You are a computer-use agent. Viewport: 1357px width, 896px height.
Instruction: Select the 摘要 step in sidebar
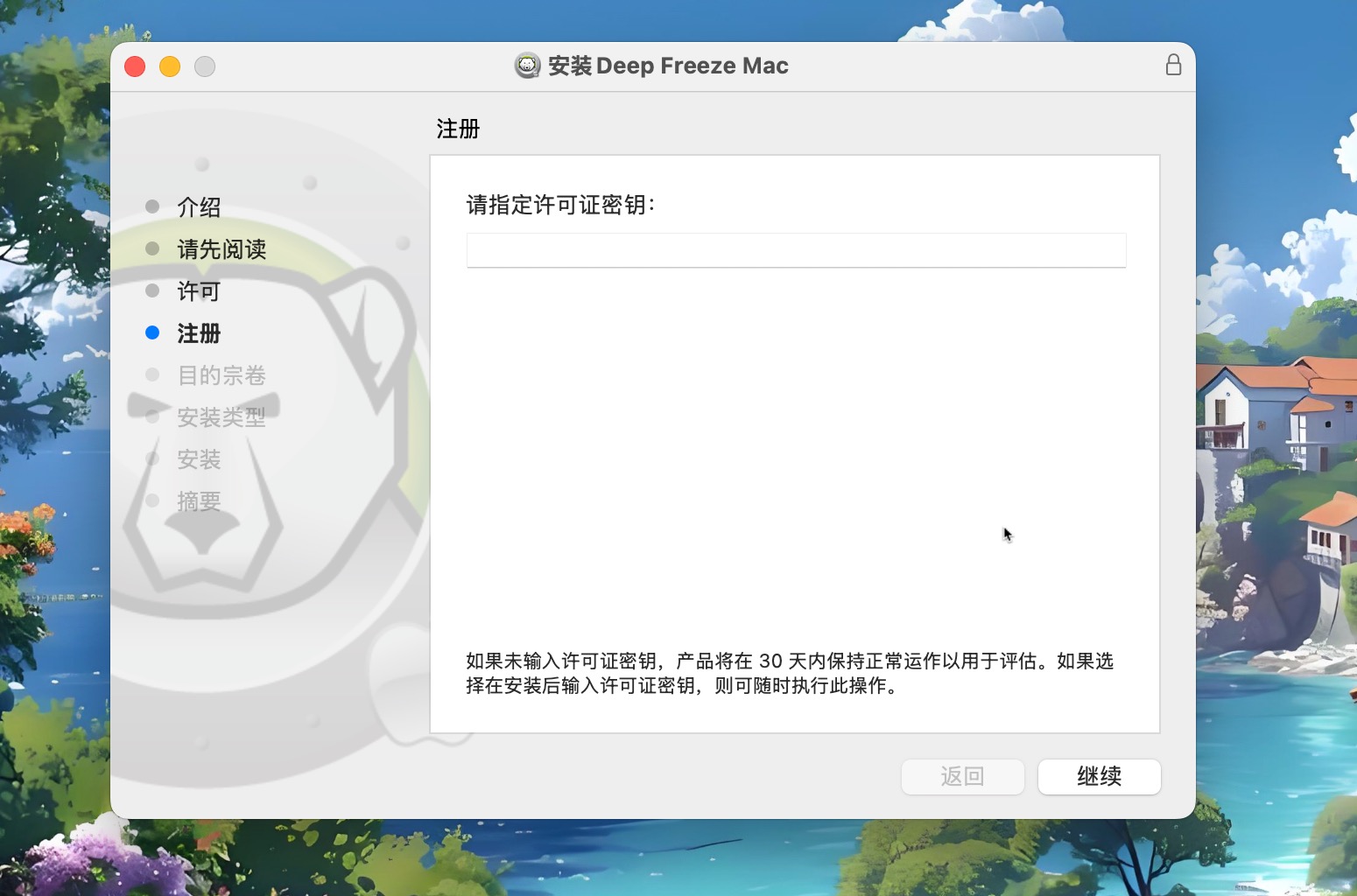[x=199, y=501]
